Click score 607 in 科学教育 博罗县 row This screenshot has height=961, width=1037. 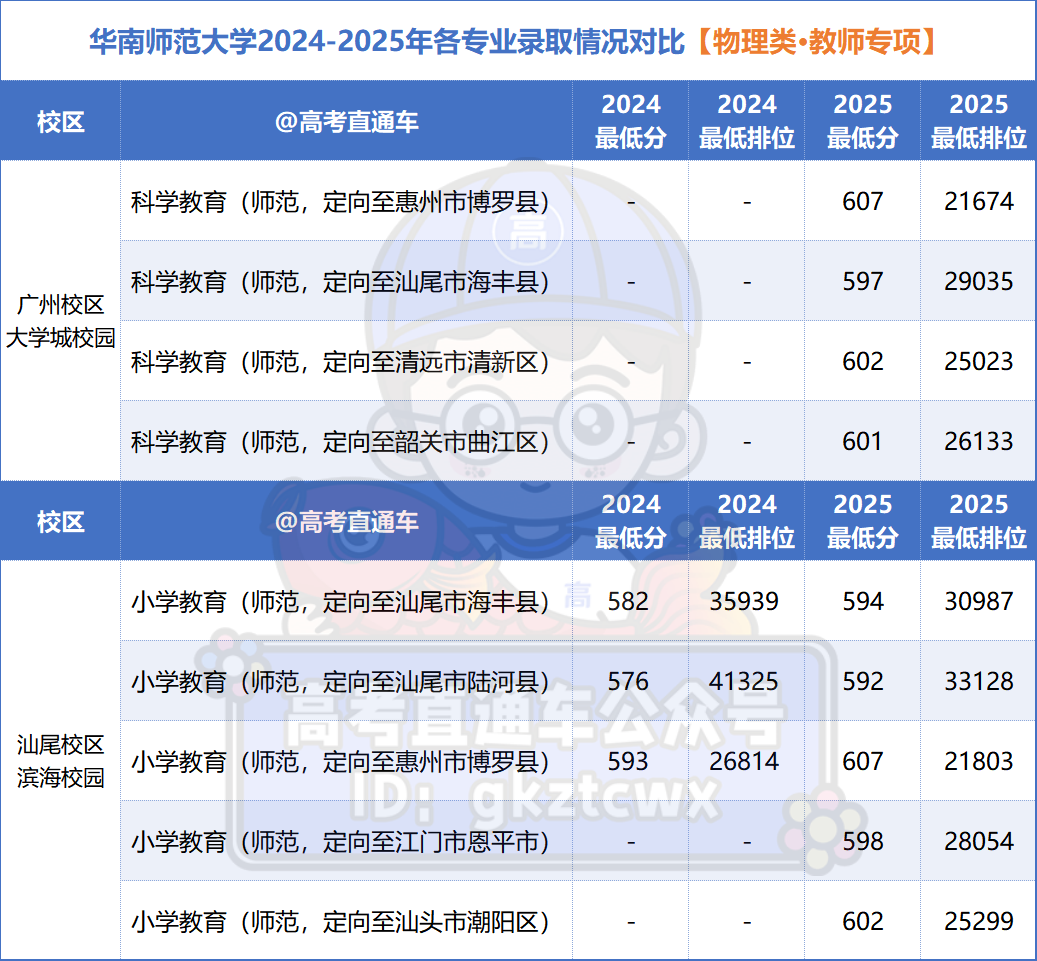862,201
